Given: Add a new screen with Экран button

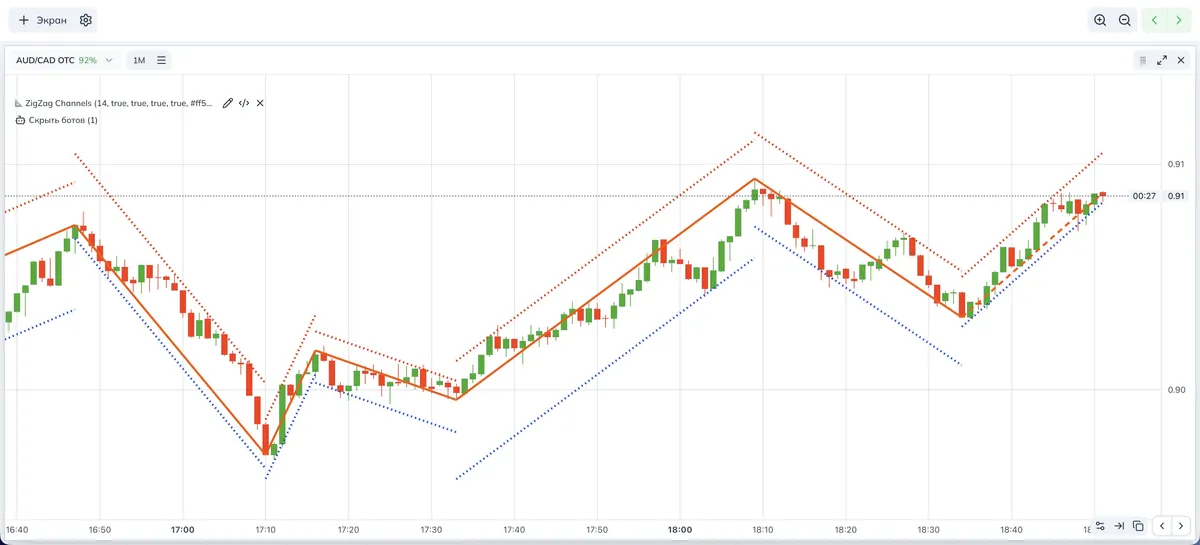Looking at the screenshot, I should click(x=43, y=20).
